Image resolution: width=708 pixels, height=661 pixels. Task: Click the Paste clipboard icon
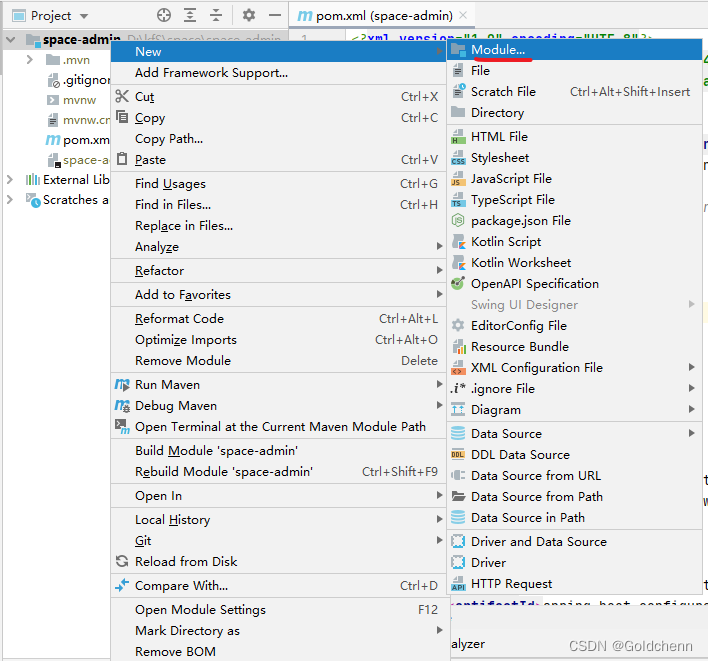[x=122, y=159]
